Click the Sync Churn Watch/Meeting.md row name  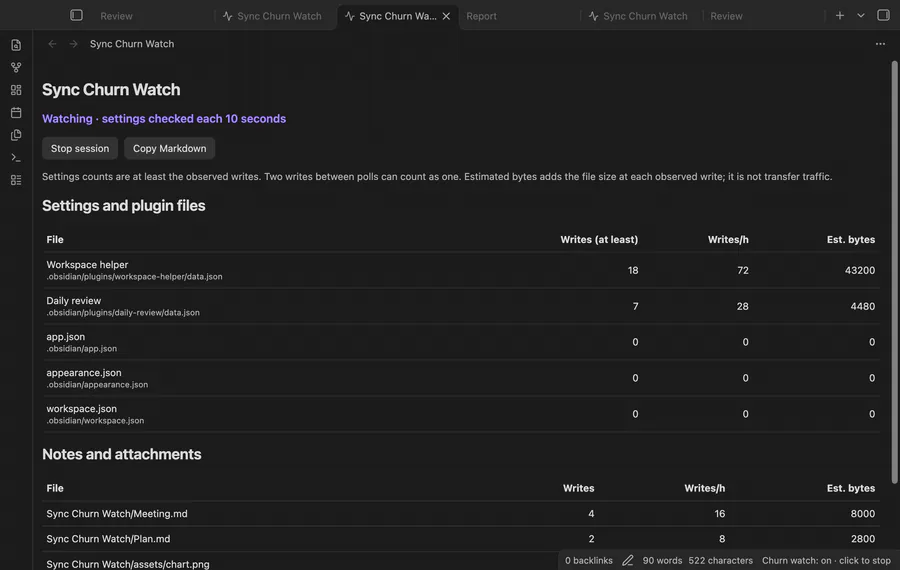[117, 514]
